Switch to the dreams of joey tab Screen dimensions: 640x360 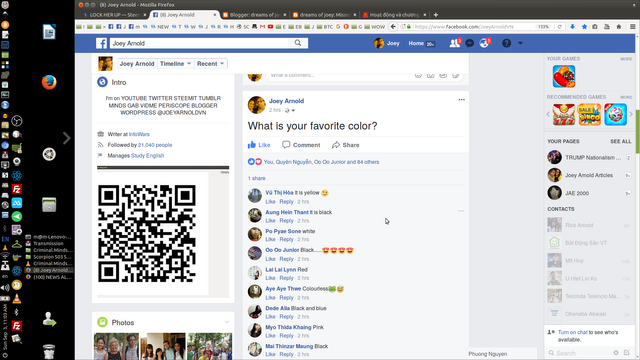point(324,15)
